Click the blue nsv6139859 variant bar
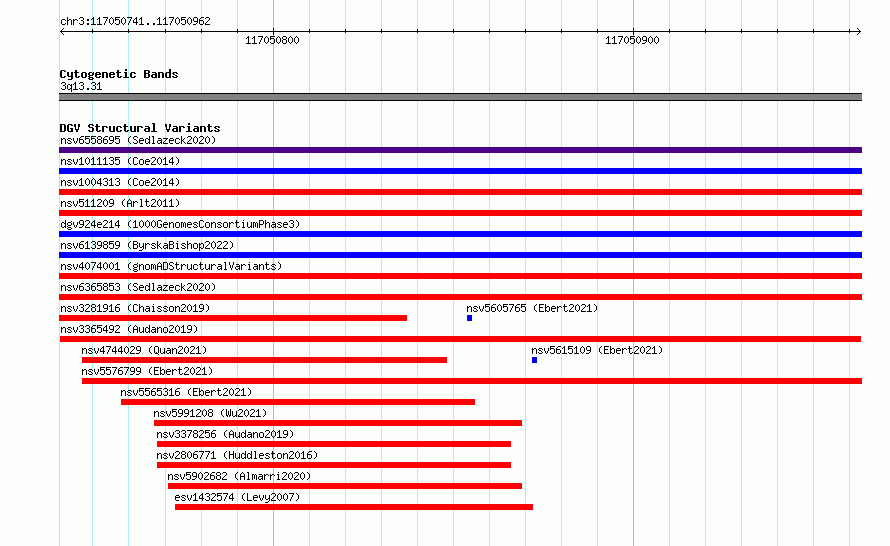Screen dimensions: 890x546 point(460,255)
